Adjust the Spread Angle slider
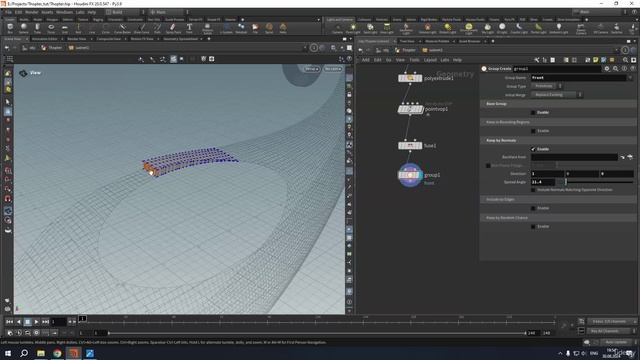 595,182
